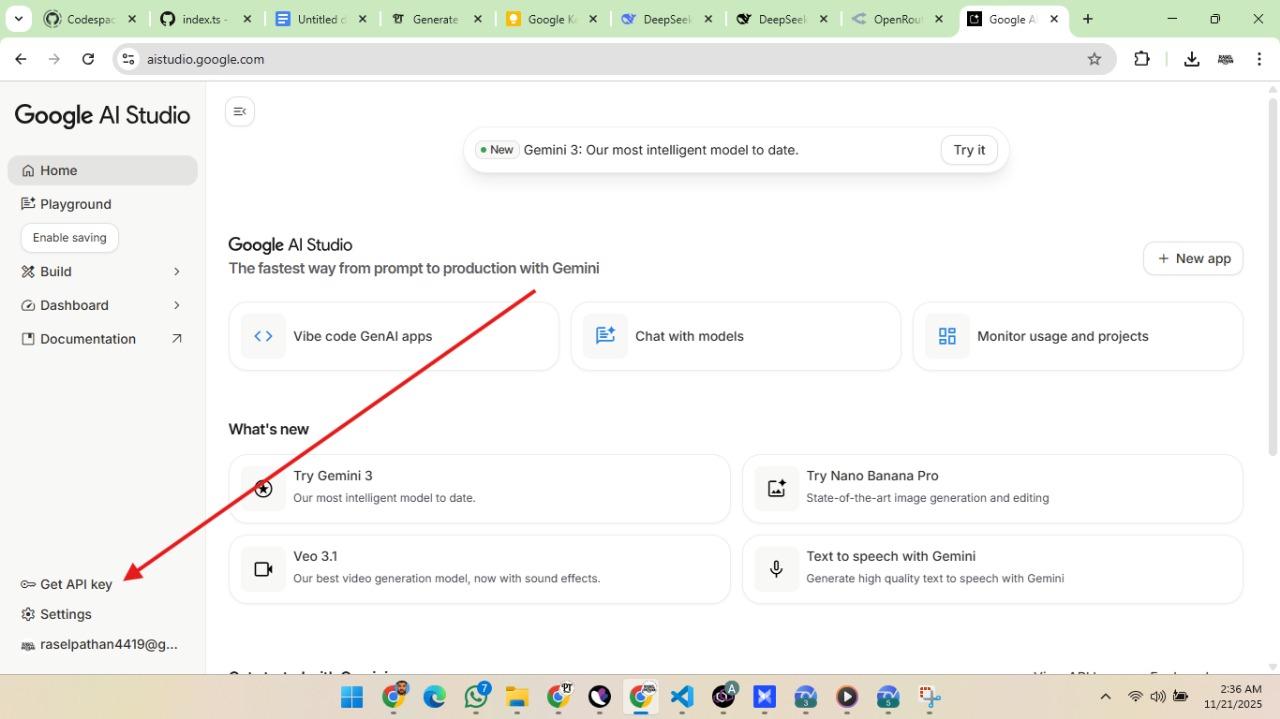Click the Nano Banana Pro image icon
The image size is (1280, 719).
click(x=776, y=488)
